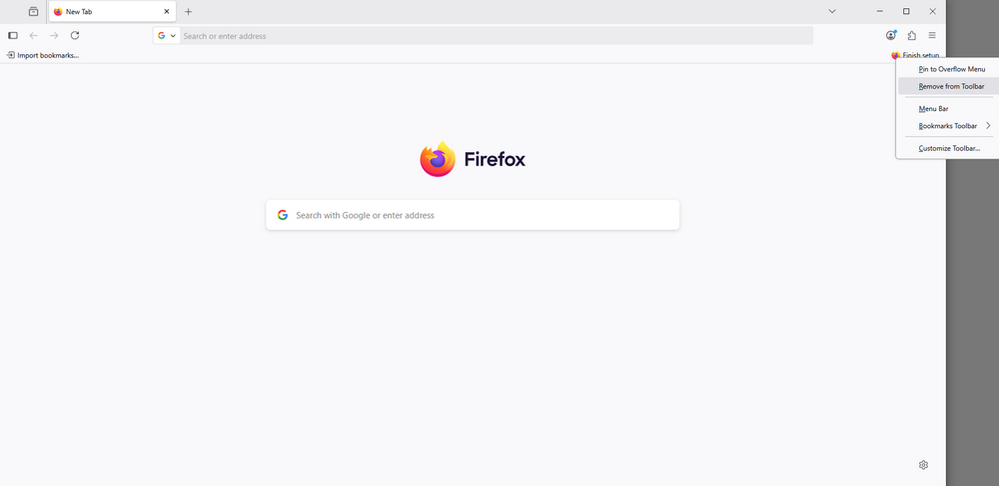Screen dimensions: 999x486
Task: Close the New Tab tab
Action: coord(167,12)
